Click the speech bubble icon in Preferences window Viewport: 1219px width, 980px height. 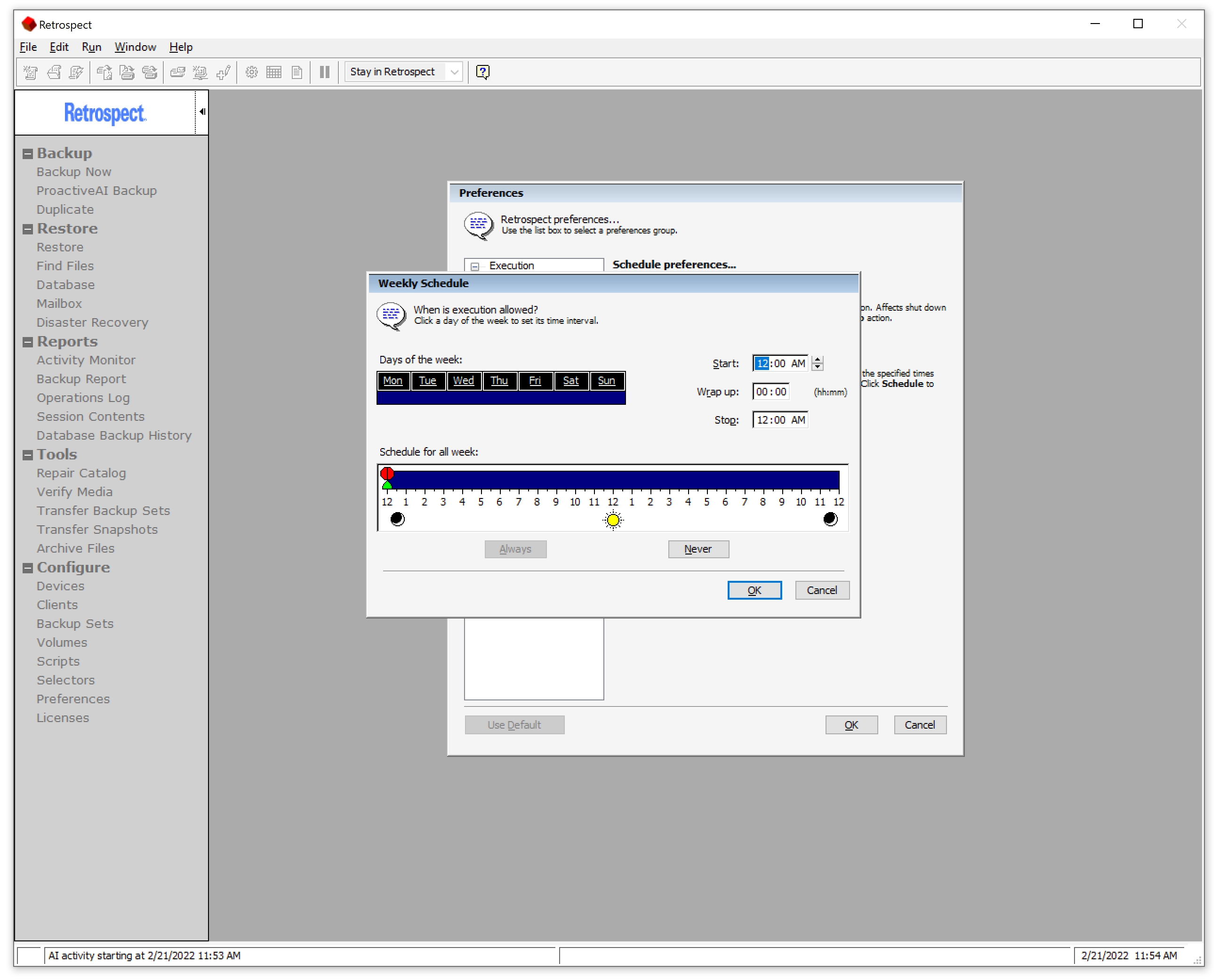point(478,225)
